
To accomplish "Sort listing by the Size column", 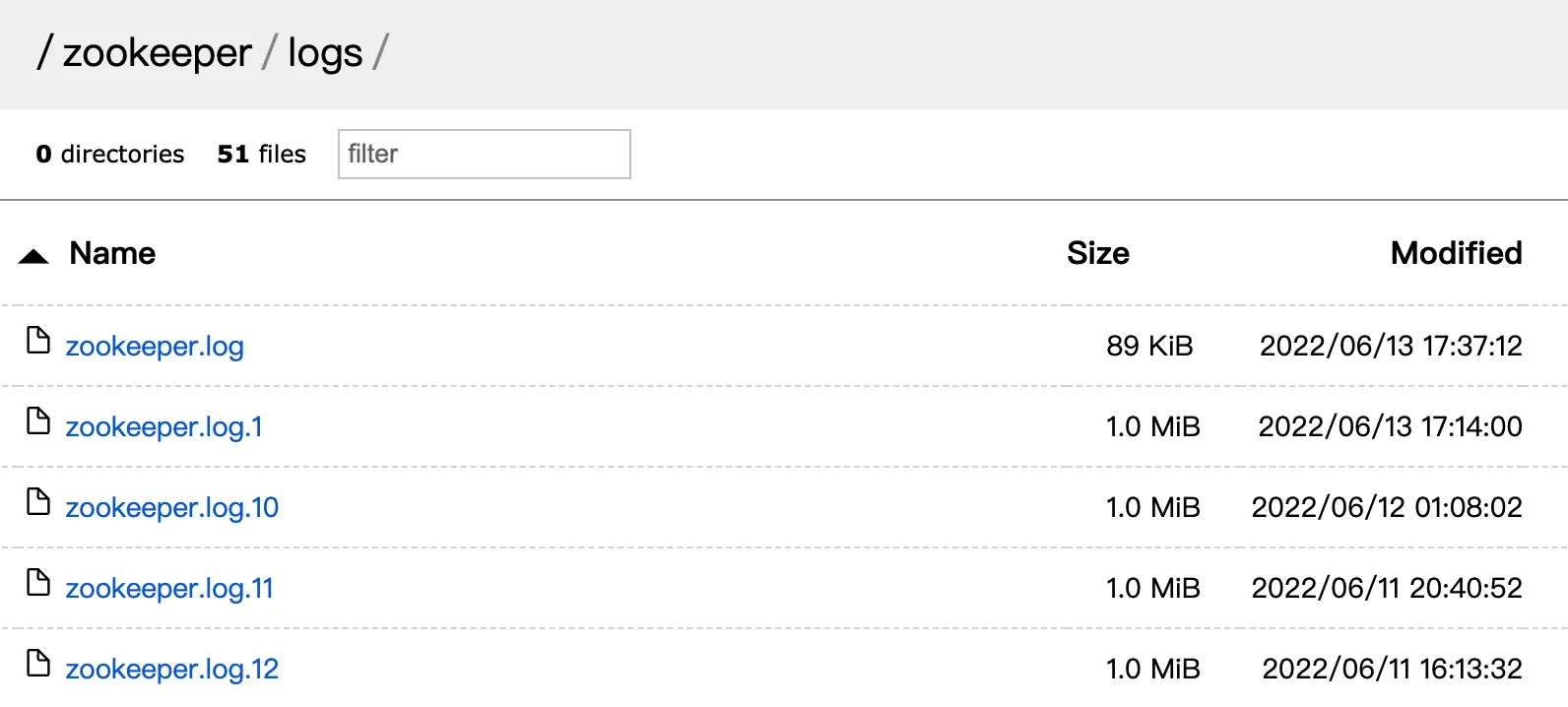I will (x=1097, y=254).
